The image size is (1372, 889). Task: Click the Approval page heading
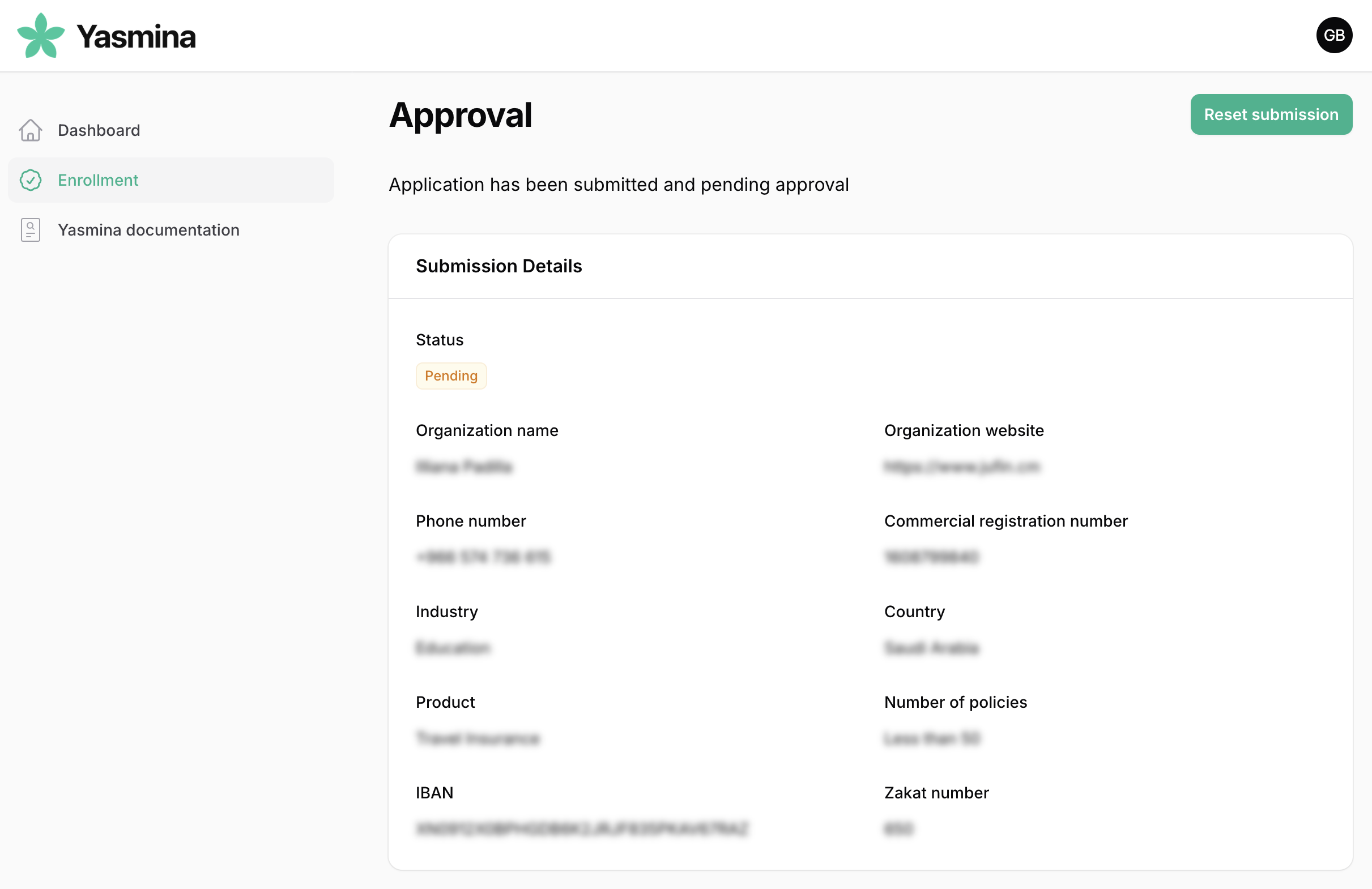tap(461, 114)
